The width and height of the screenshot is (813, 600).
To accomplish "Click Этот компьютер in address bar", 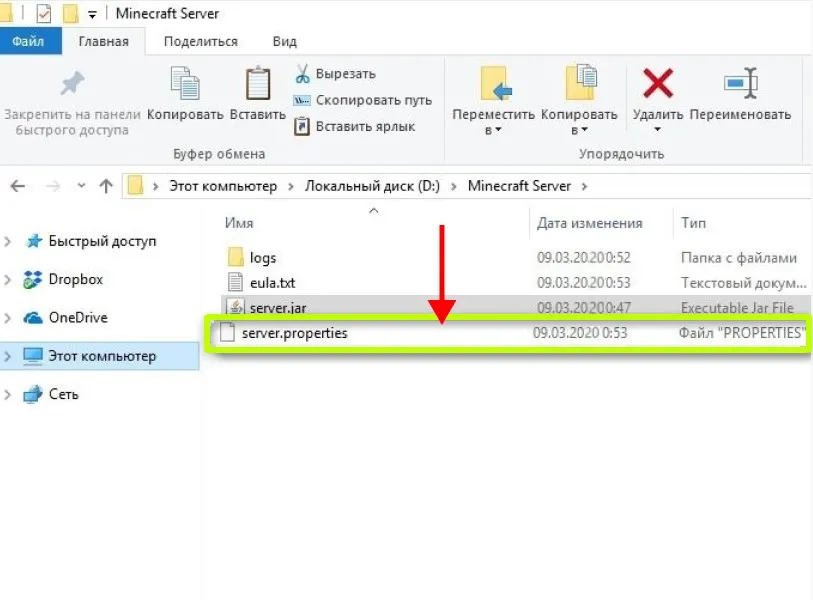I will click(223, 186).
